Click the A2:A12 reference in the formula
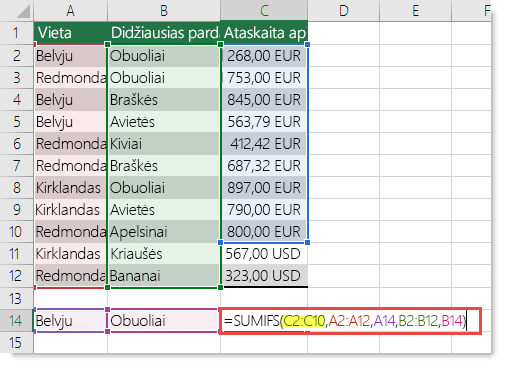The width and height of the screenshot is (506, 368). [x=349, y=321]
